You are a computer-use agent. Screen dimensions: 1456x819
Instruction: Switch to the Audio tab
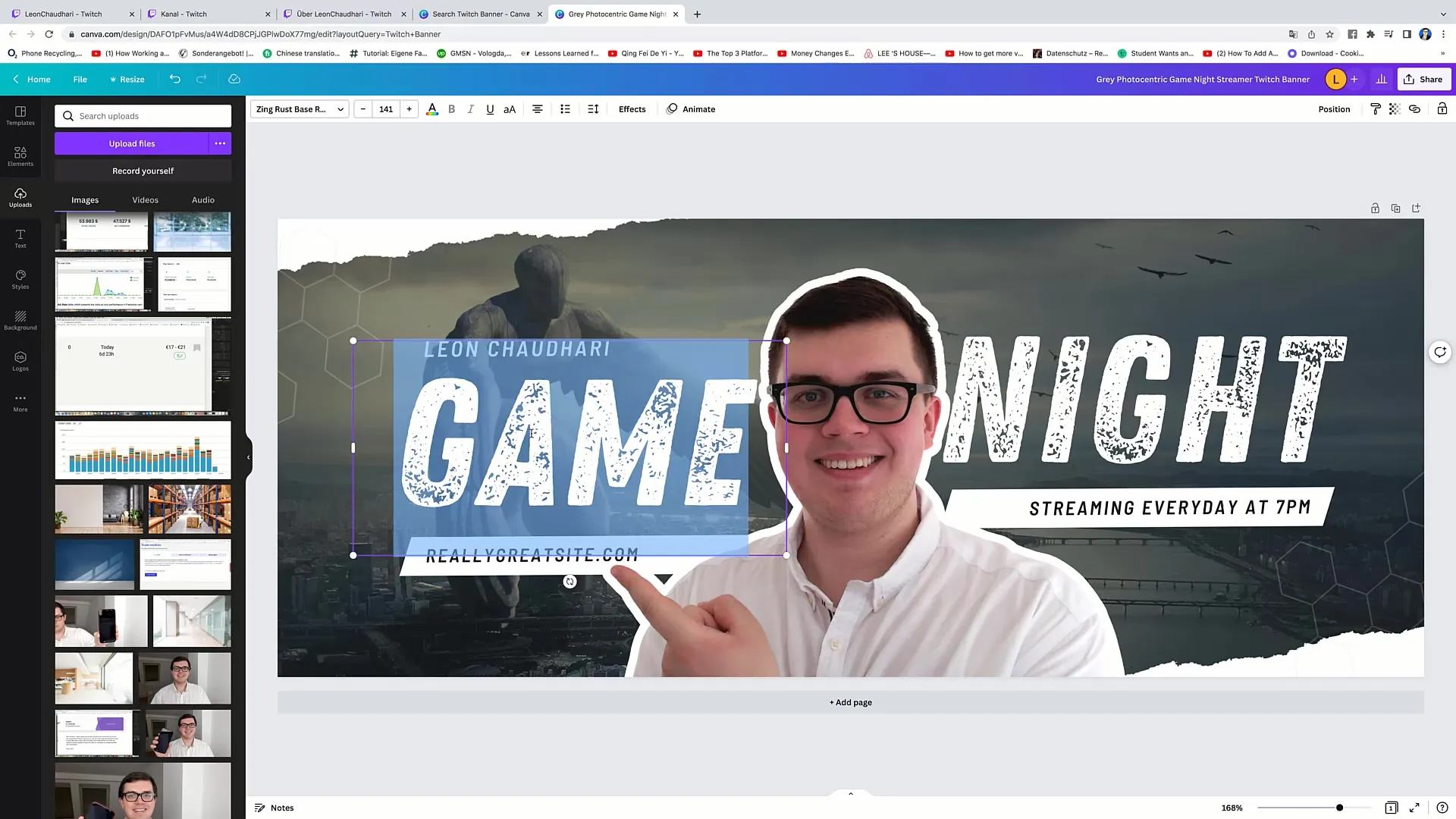point(203,200)
